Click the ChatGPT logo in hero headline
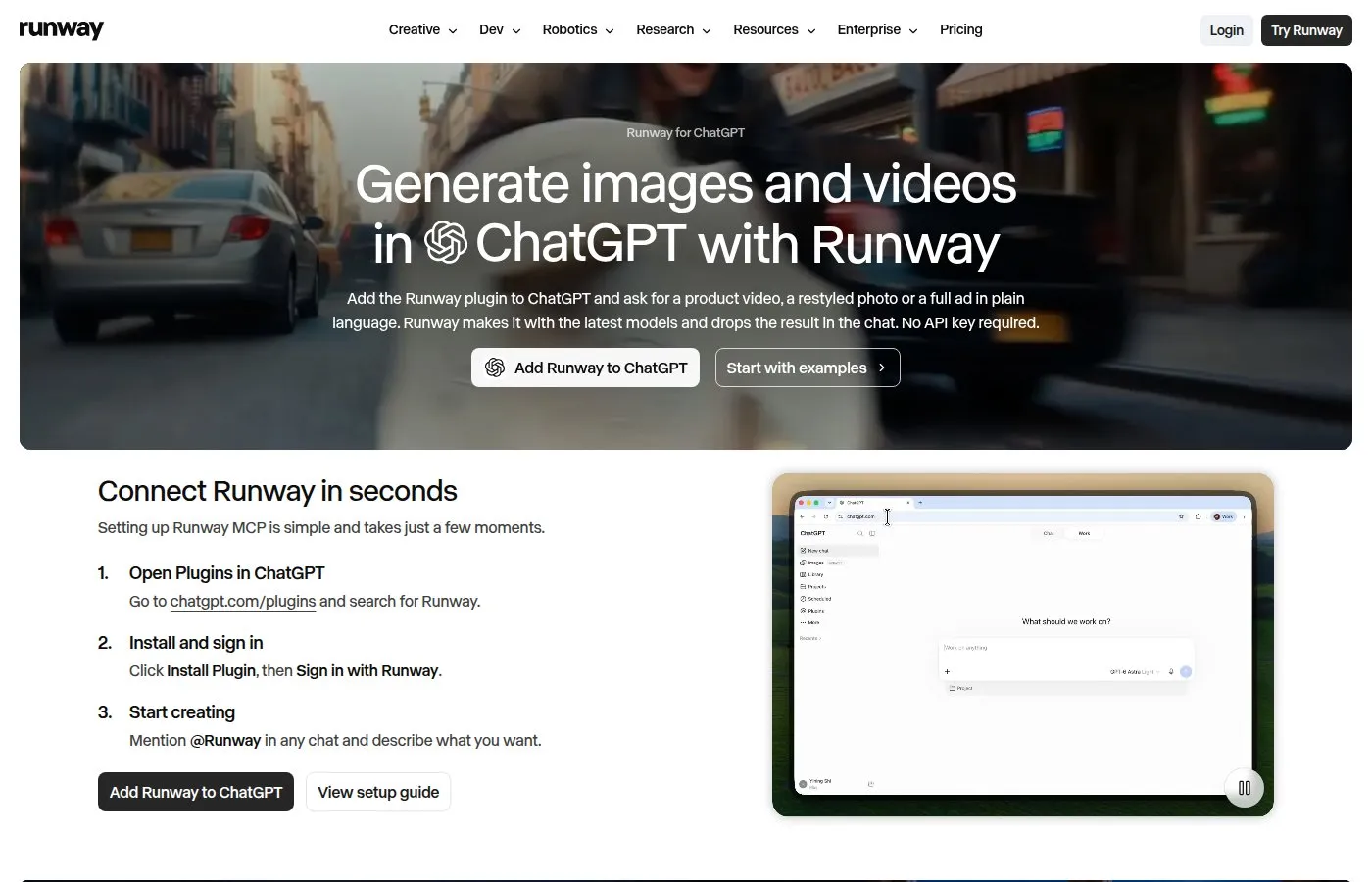 [x=446, y=242]
